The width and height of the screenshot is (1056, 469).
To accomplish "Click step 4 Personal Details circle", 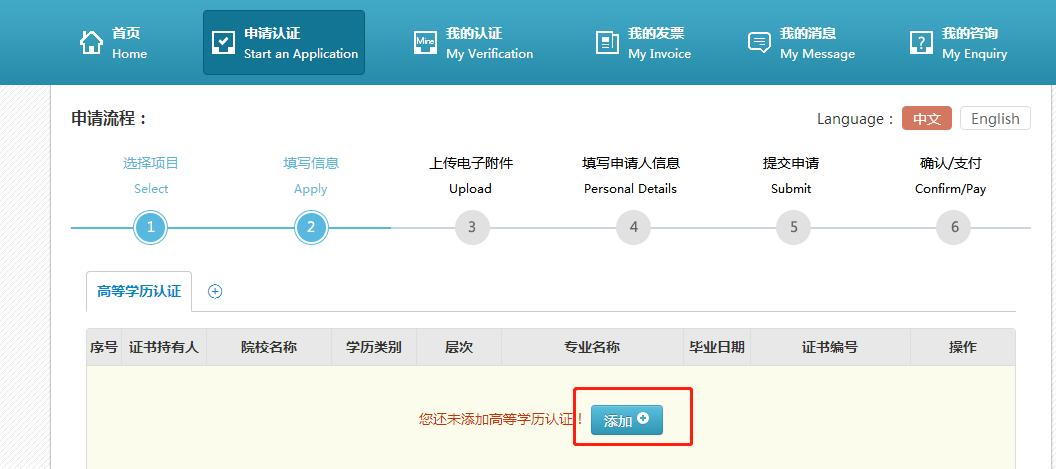I will pos(633,227).
